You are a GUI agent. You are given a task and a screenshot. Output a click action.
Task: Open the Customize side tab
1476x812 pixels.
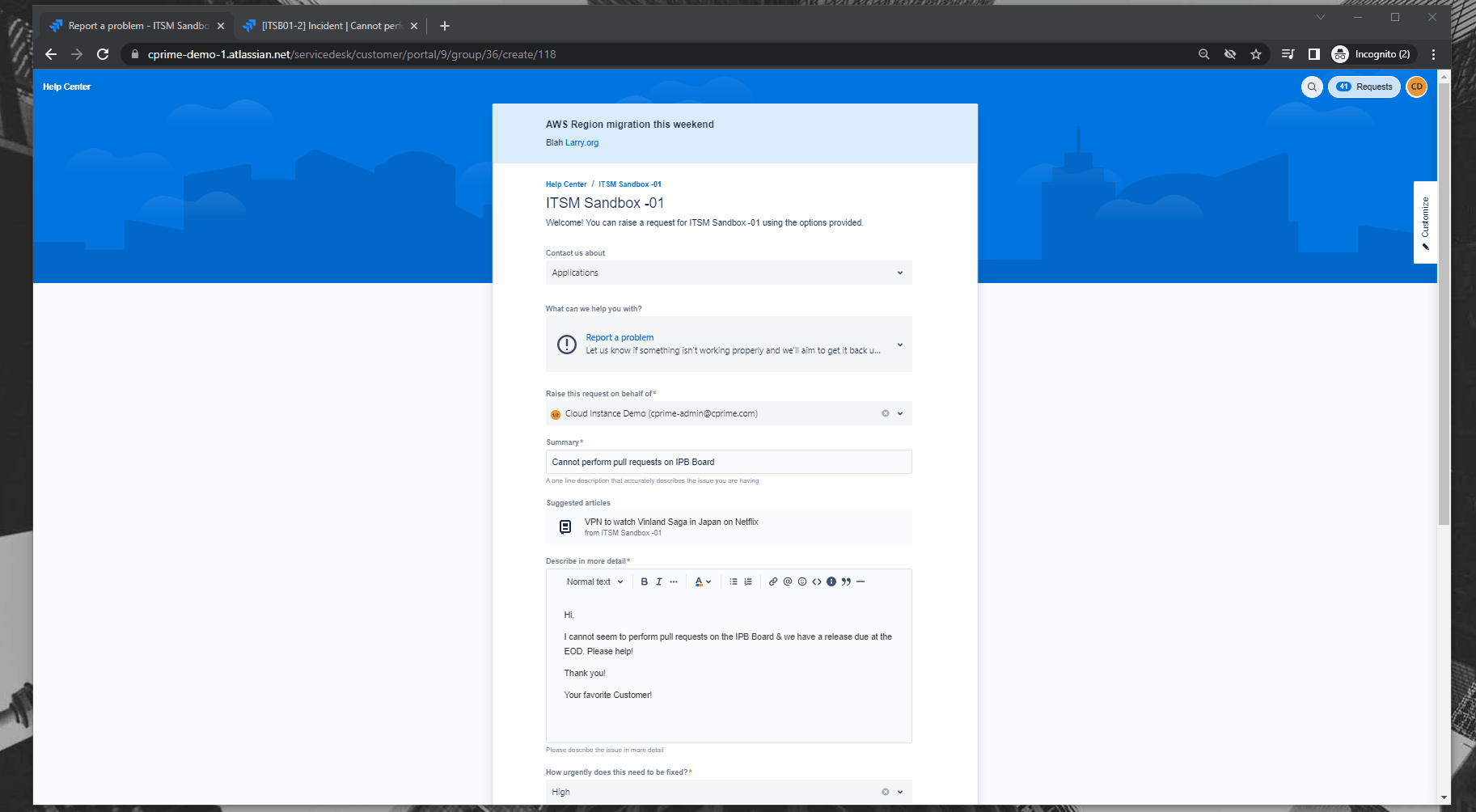(x=1425, y=222)
